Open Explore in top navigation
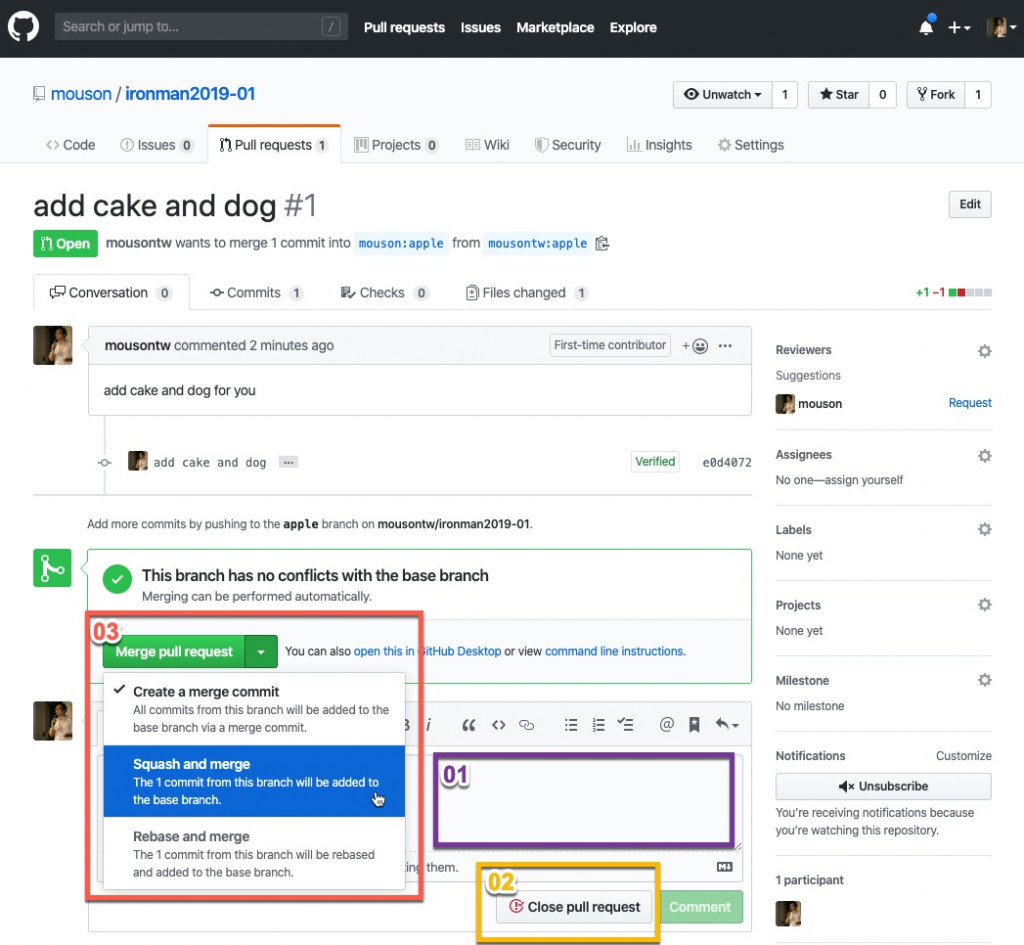Screen dimensions: 1024x945 tap(633, 27)
